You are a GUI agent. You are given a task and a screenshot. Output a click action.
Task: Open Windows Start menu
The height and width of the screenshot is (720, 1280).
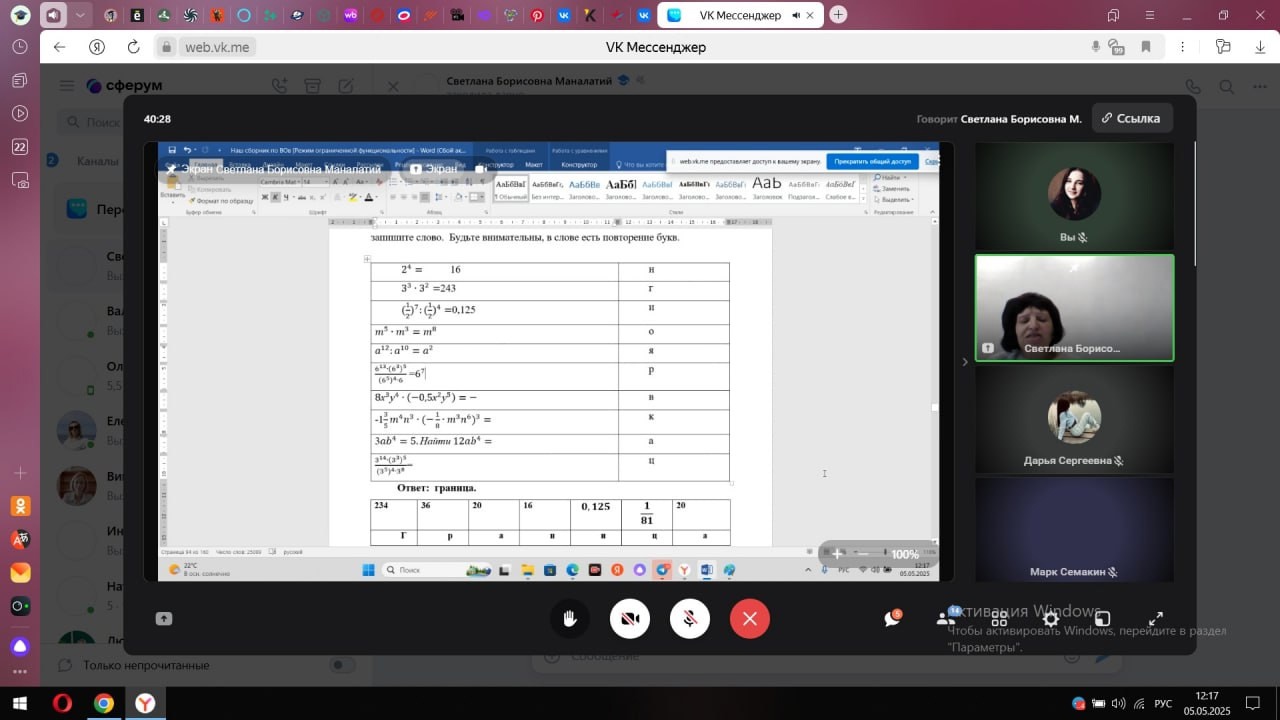tap(19, 703)
